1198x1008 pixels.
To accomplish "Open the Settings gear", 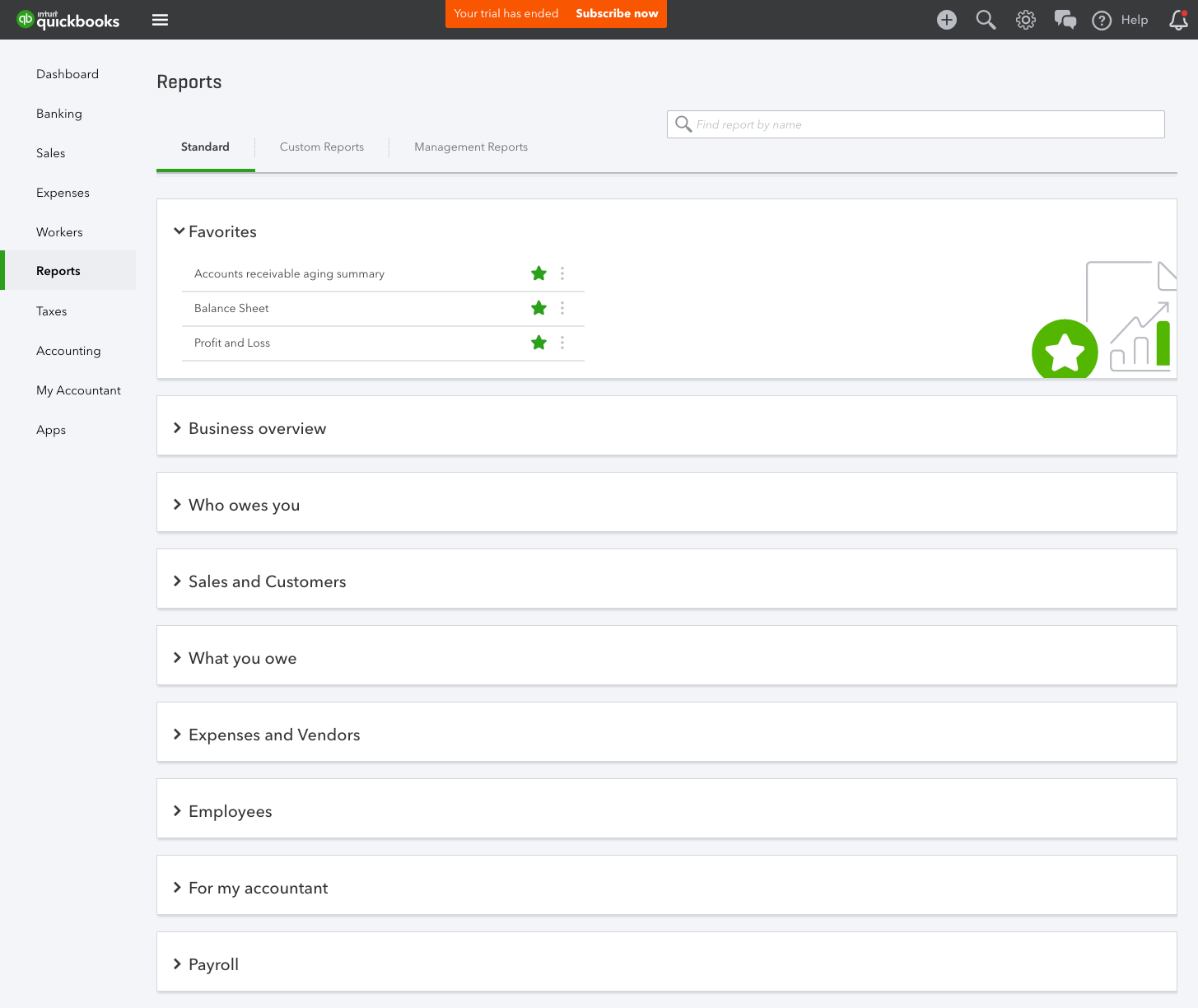I will coord(1025,20).
